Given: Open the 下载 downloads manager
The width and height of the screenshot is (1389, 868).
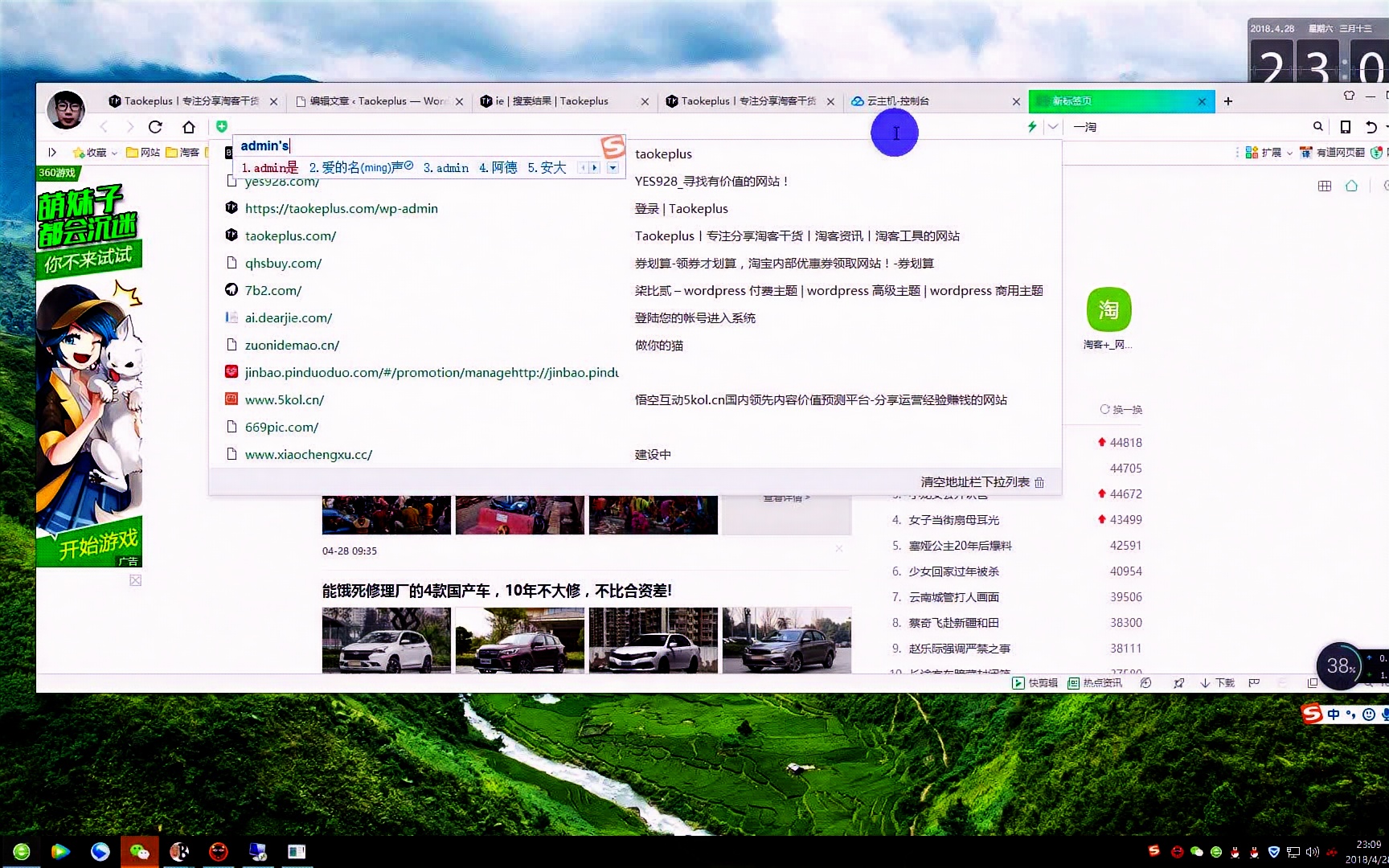Looking at the screenshot, I should 1217,683.
